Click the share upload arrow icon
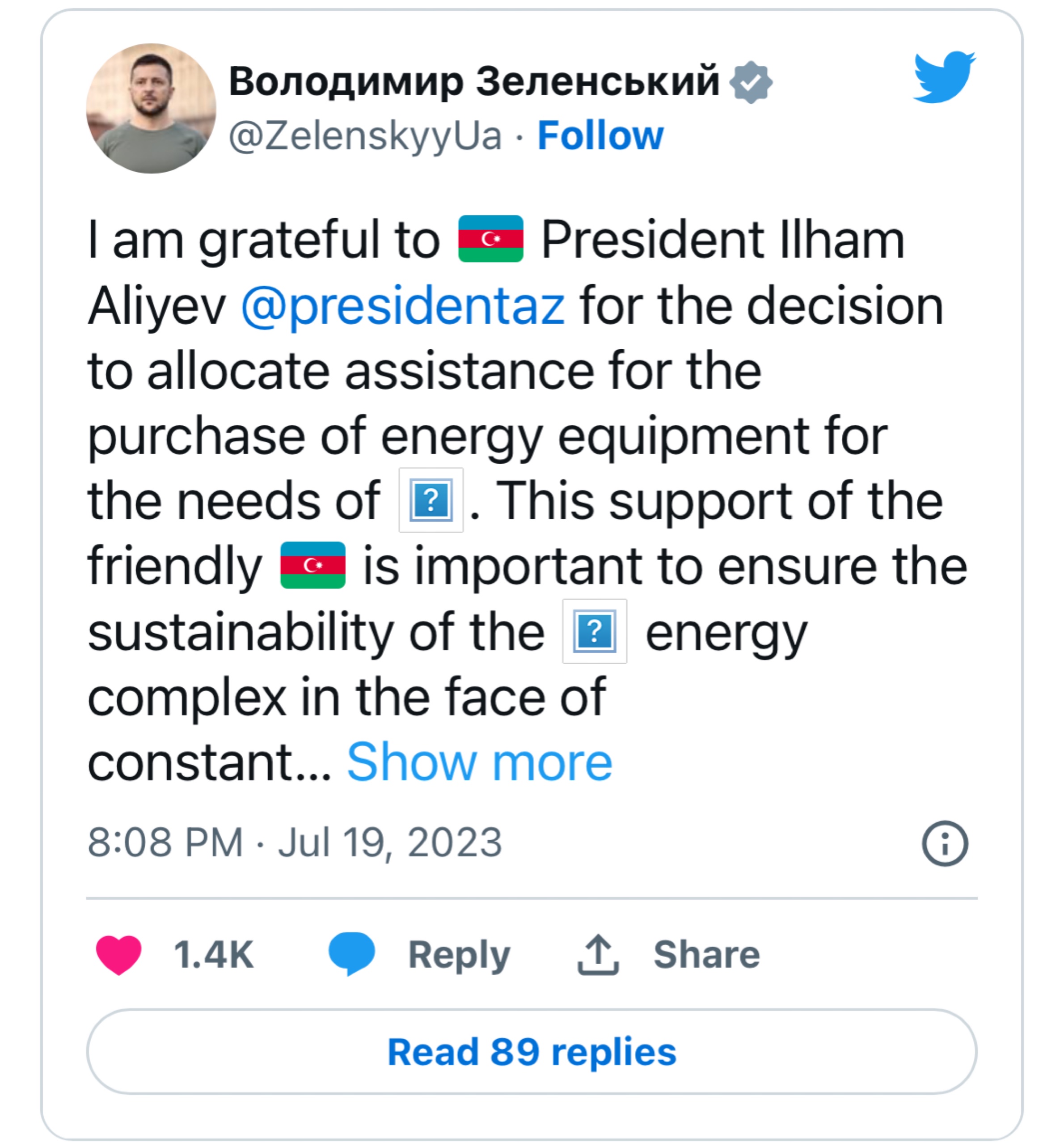Viewport: 1064px width, 1143px height. click(x=598, y=955)
